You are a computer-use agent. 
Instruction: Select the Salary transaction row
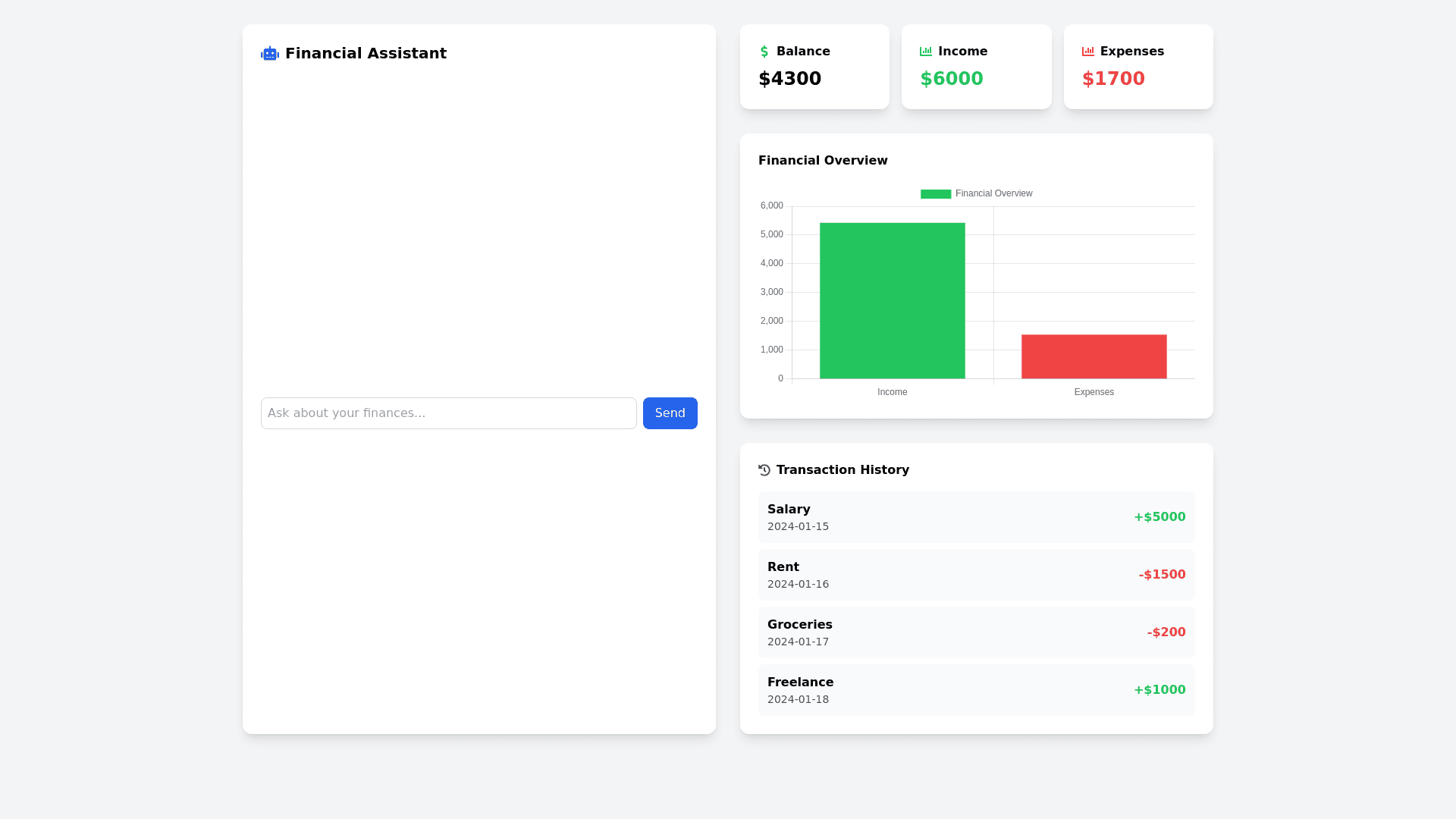point(976,517)
